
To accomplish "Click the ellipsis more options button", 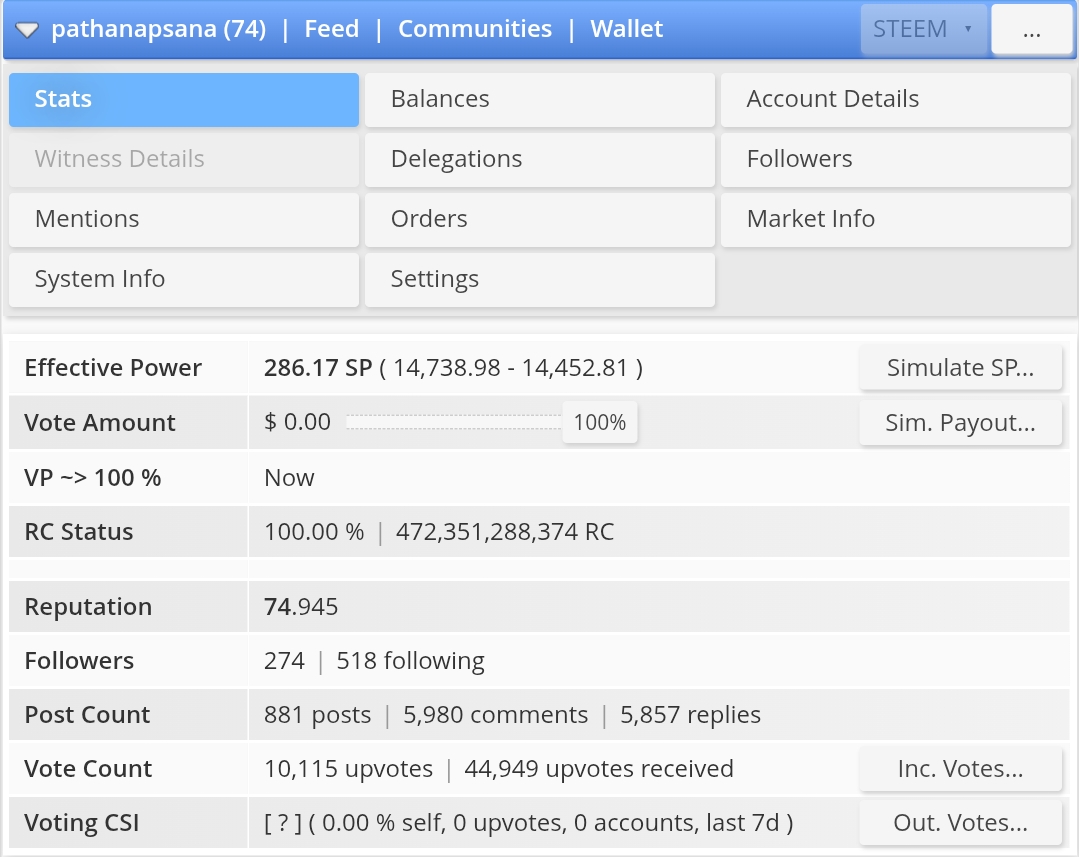I will click(x=1032, y=30).
